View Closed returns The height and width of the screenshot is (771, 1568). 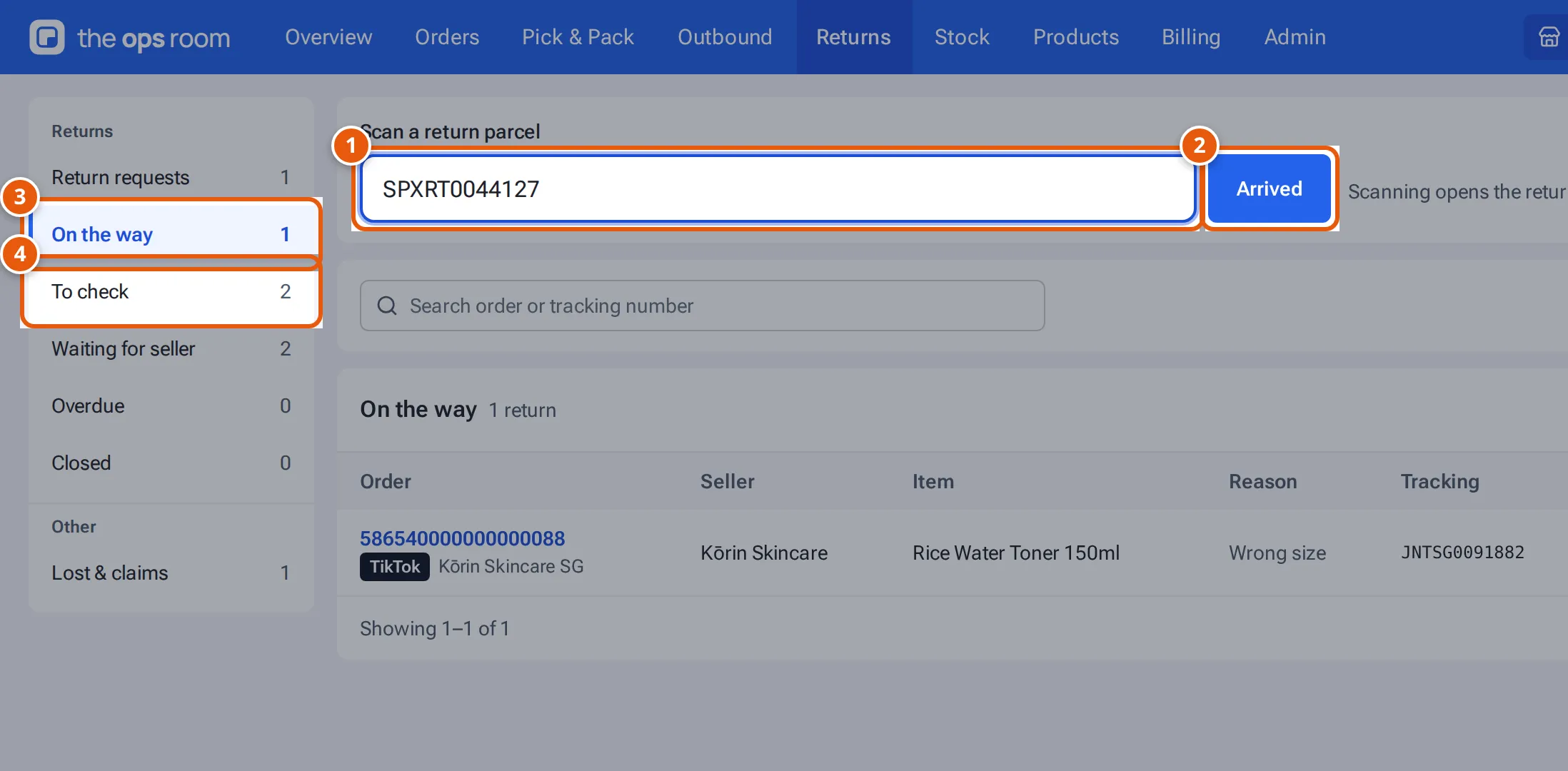[171, 463]
